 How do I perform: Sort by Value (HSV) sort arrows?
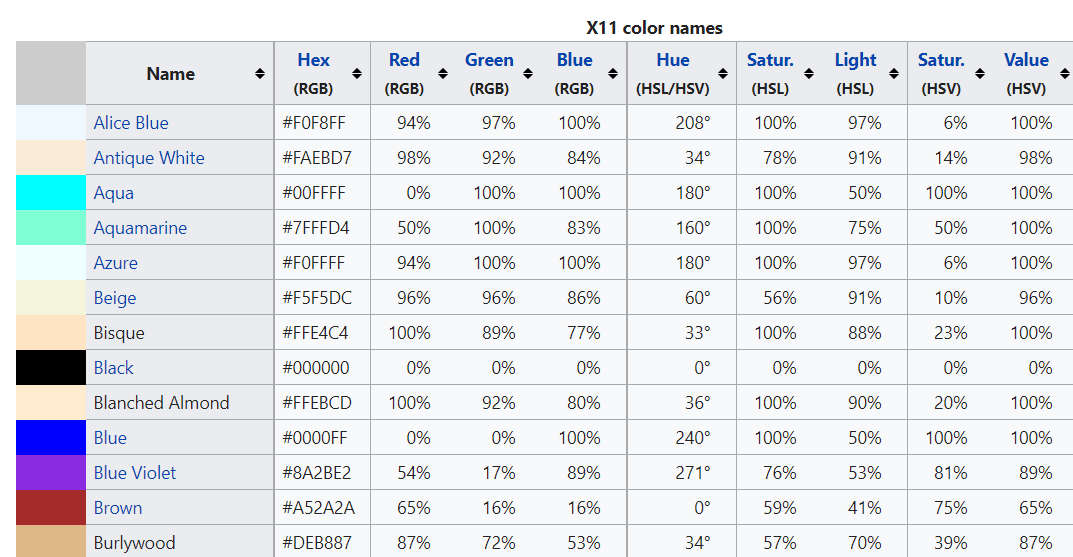pos(1065,74)
